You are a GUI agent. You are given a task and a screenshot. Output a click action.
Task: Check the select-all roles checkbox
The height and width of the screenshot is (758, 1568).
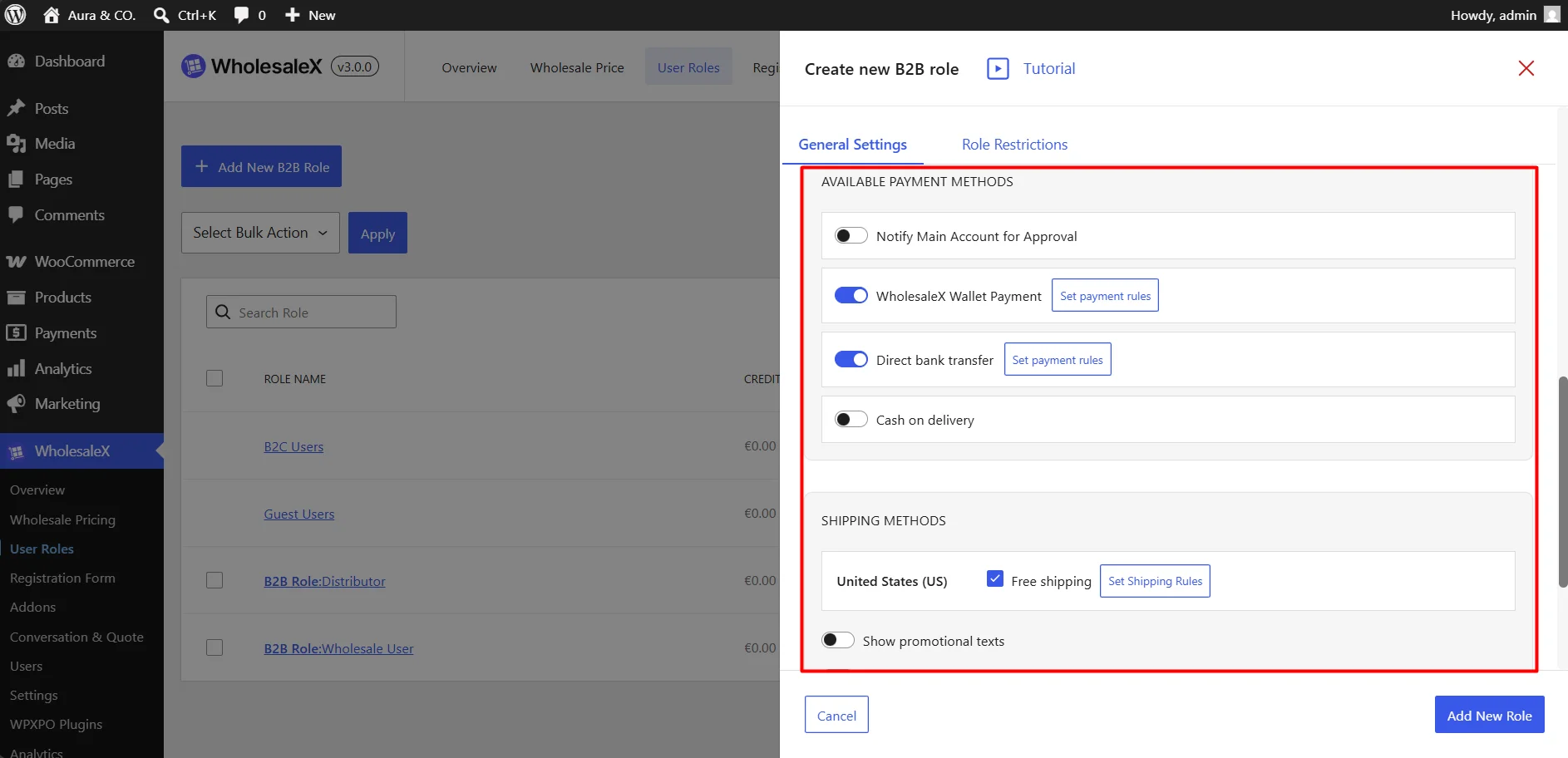pos(214,379)
